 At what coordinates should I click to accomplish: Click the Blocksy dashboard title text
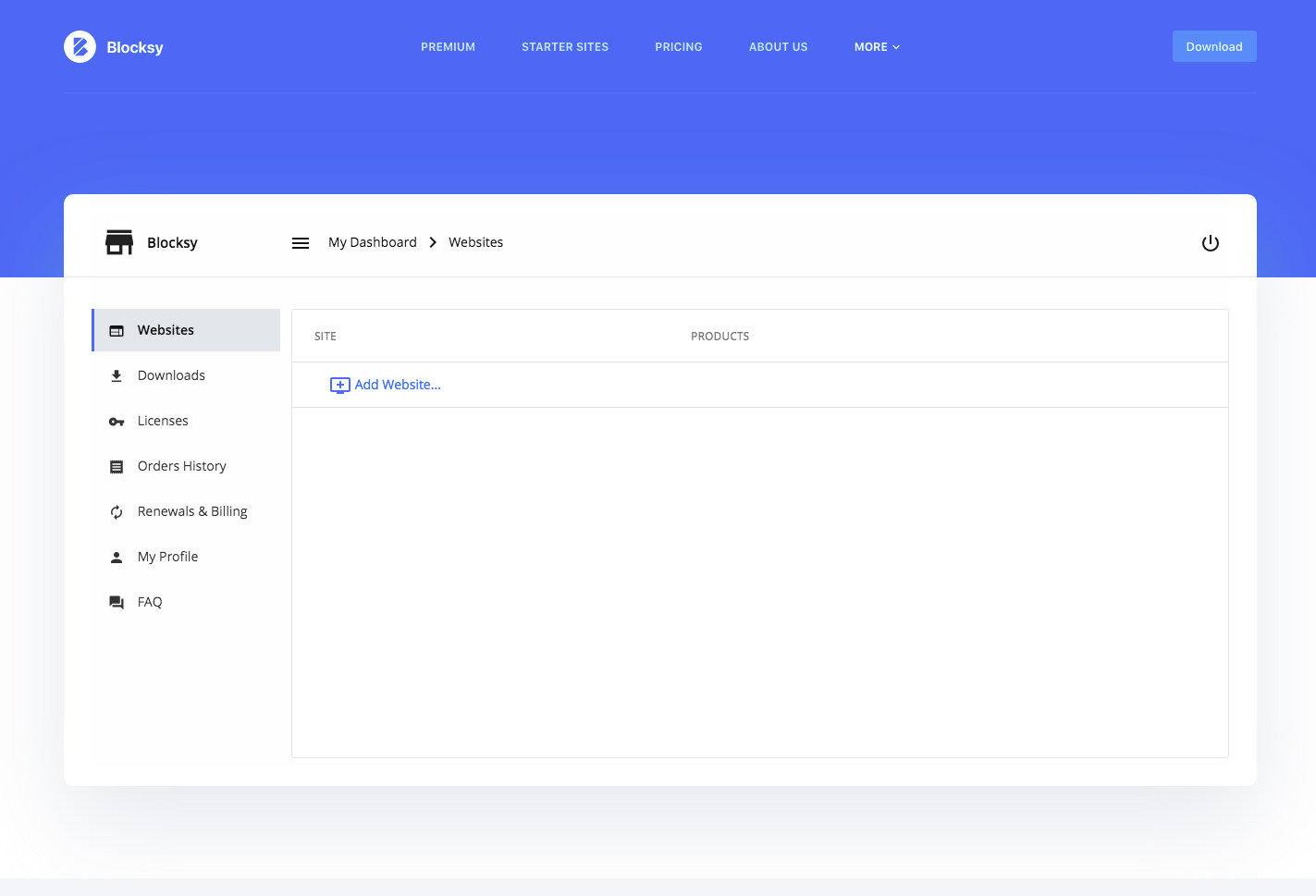click(x=172, y=243)
